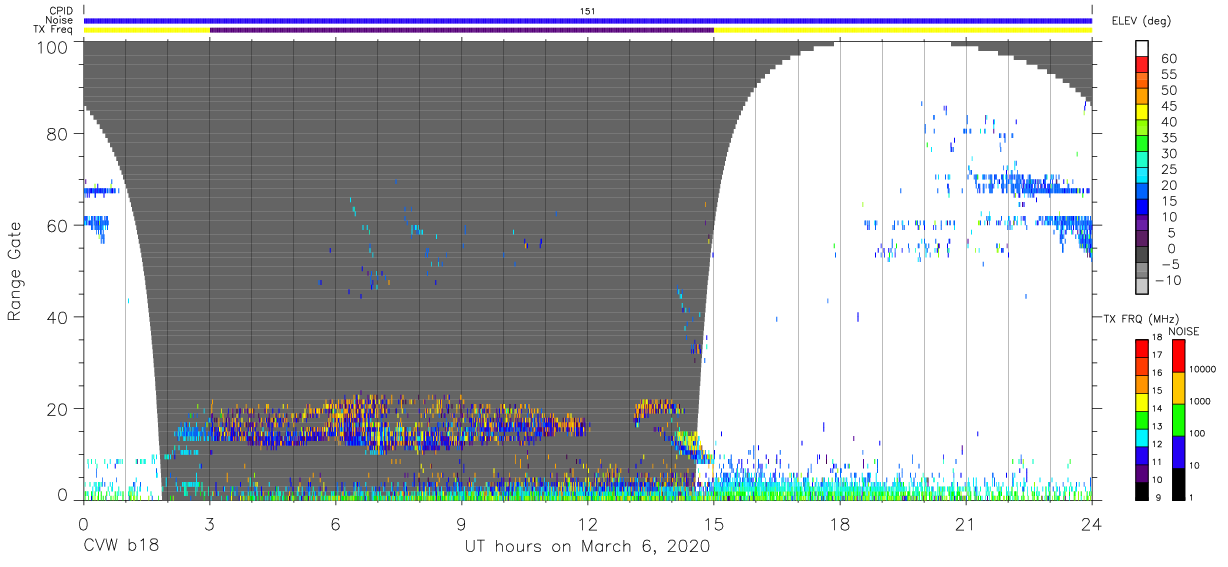This screenshot has width=1228, height=567.
Task: Click the 1000 label on the NOISE scale
Action: coord(1201,402)
